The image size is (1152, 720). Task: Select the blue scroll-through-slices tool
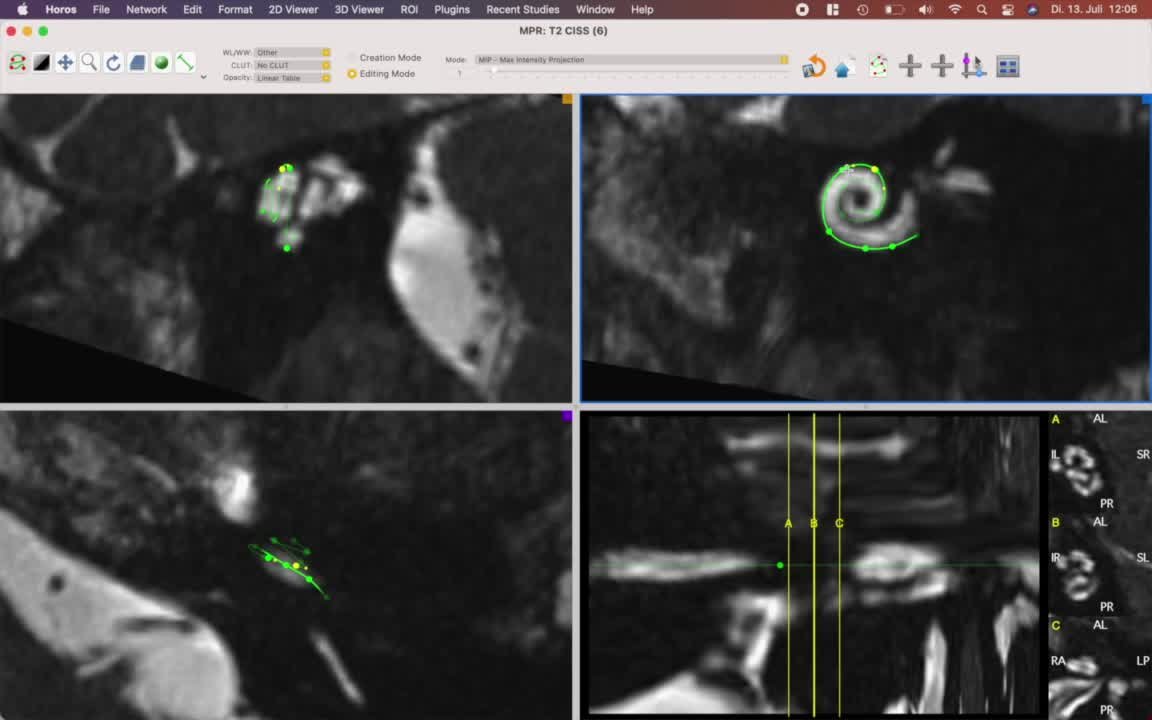point(137,63)
